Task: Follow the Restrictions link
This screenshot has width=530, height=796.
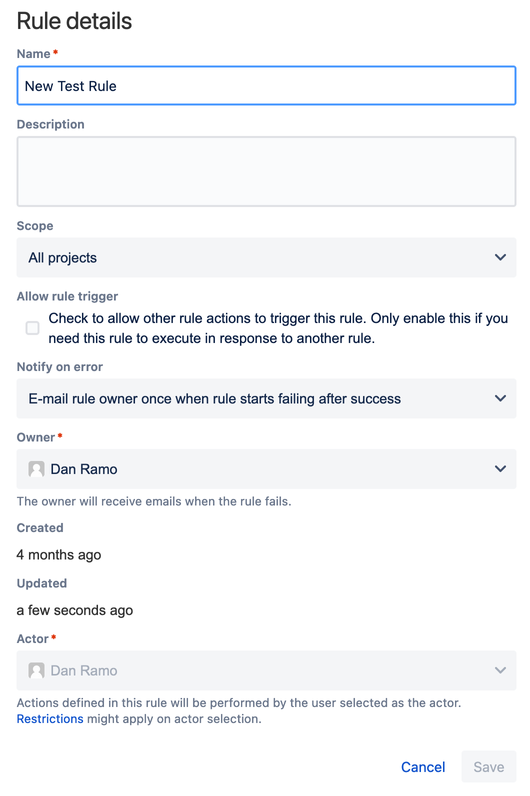Action: (x=50, y=719)
